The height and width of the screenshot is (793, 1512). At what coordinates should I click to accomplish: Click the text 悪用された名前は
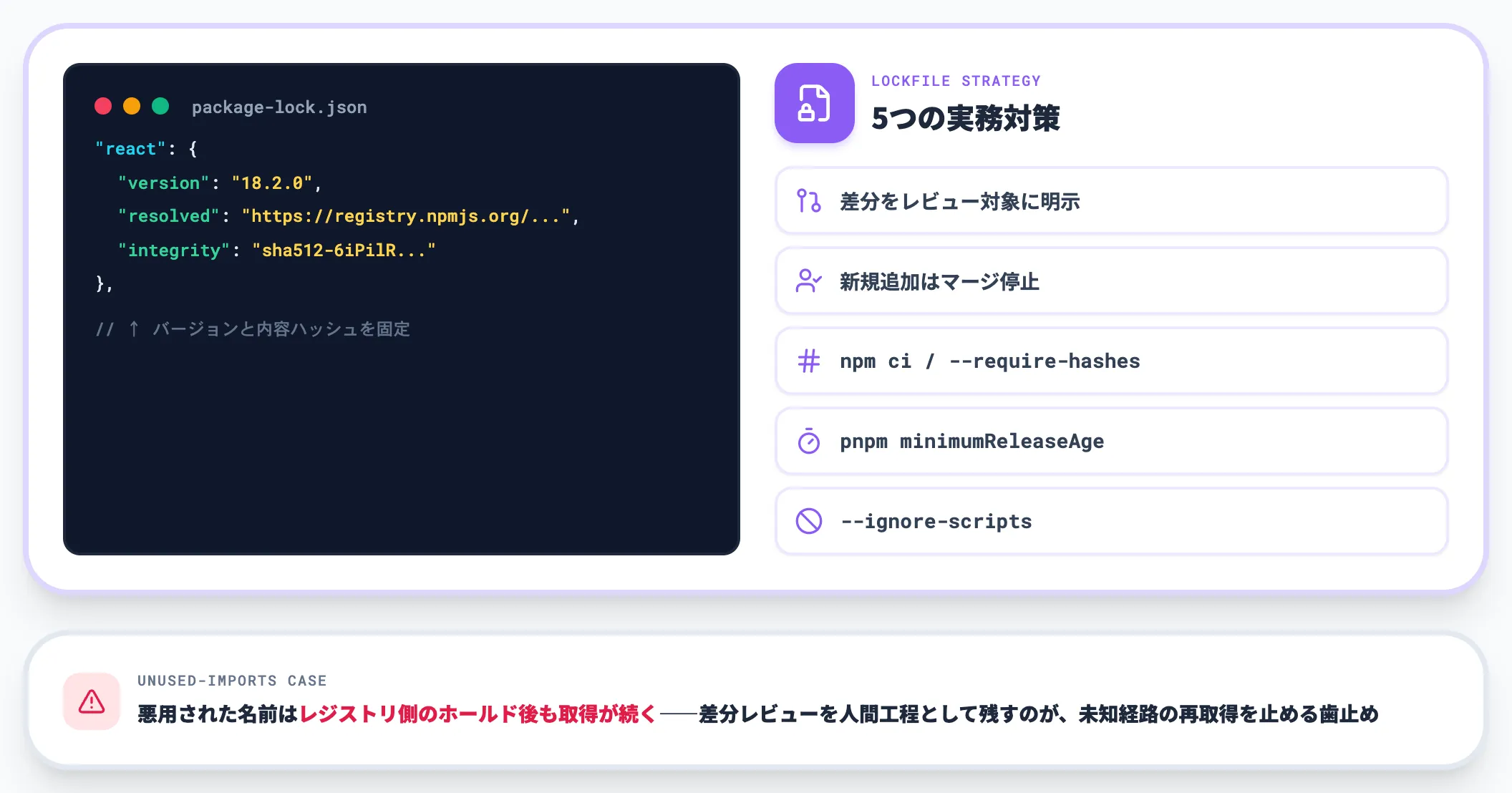(218, 714)
